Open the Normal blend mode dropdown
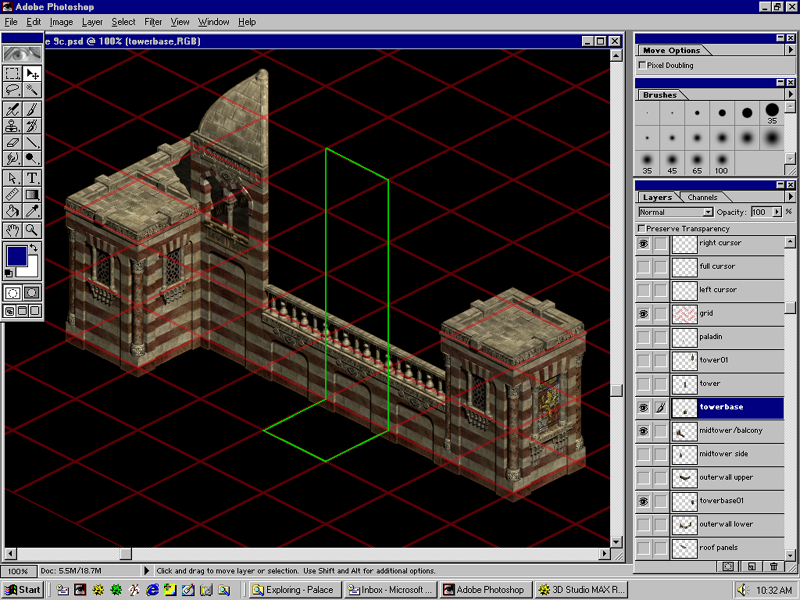This screenshot has height=600, width=800. (x=708, y=212)
